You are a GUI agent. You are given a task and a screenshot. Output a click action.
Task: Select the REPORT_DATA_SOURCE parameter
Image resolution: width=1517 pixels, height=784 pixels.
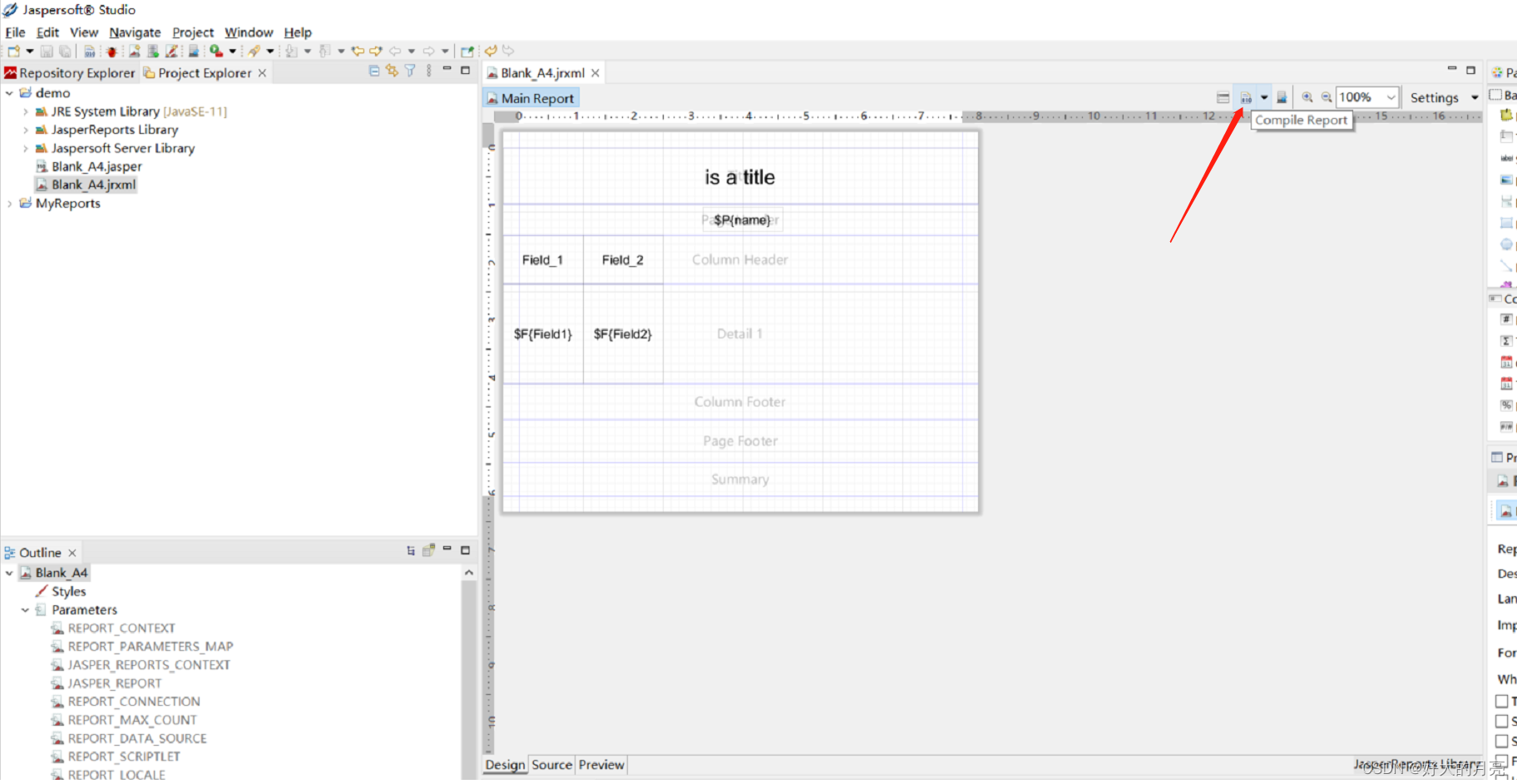point(129,737)
